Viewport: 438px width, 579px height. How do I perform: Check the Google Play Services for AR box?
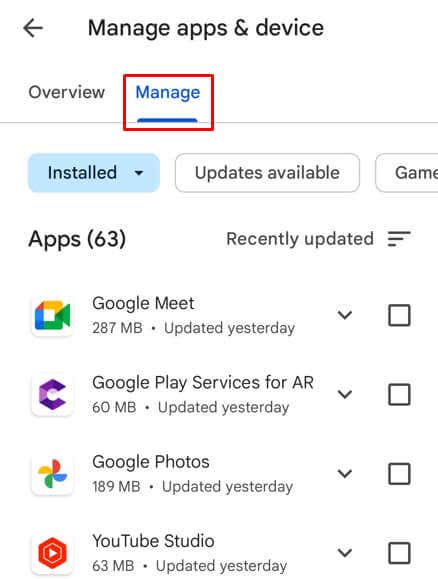coord(399,394)
